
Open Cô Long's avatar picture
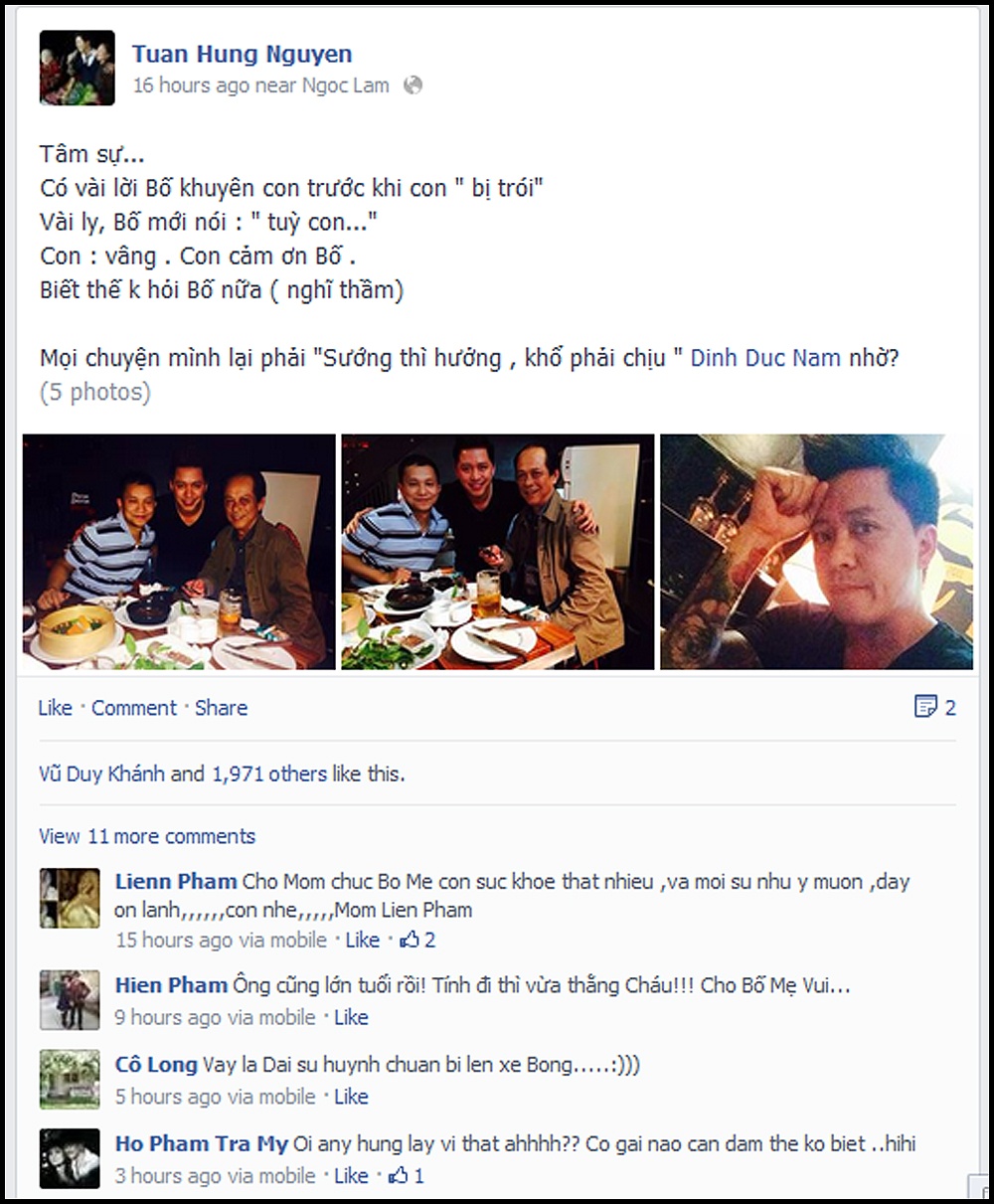click(x=70, y=1079)
